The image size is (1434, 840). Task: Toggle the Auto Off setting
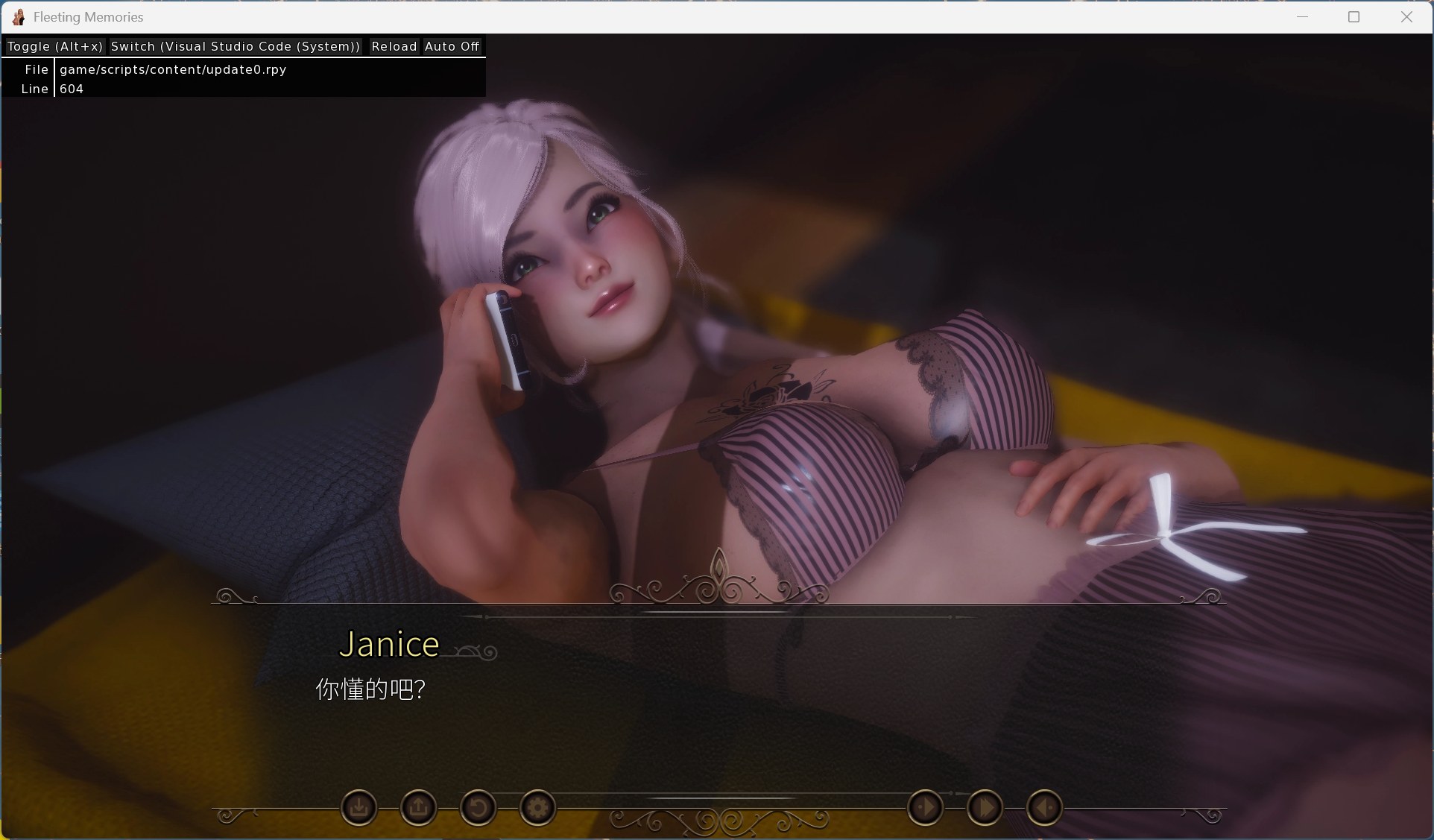(x=452, y=46)
